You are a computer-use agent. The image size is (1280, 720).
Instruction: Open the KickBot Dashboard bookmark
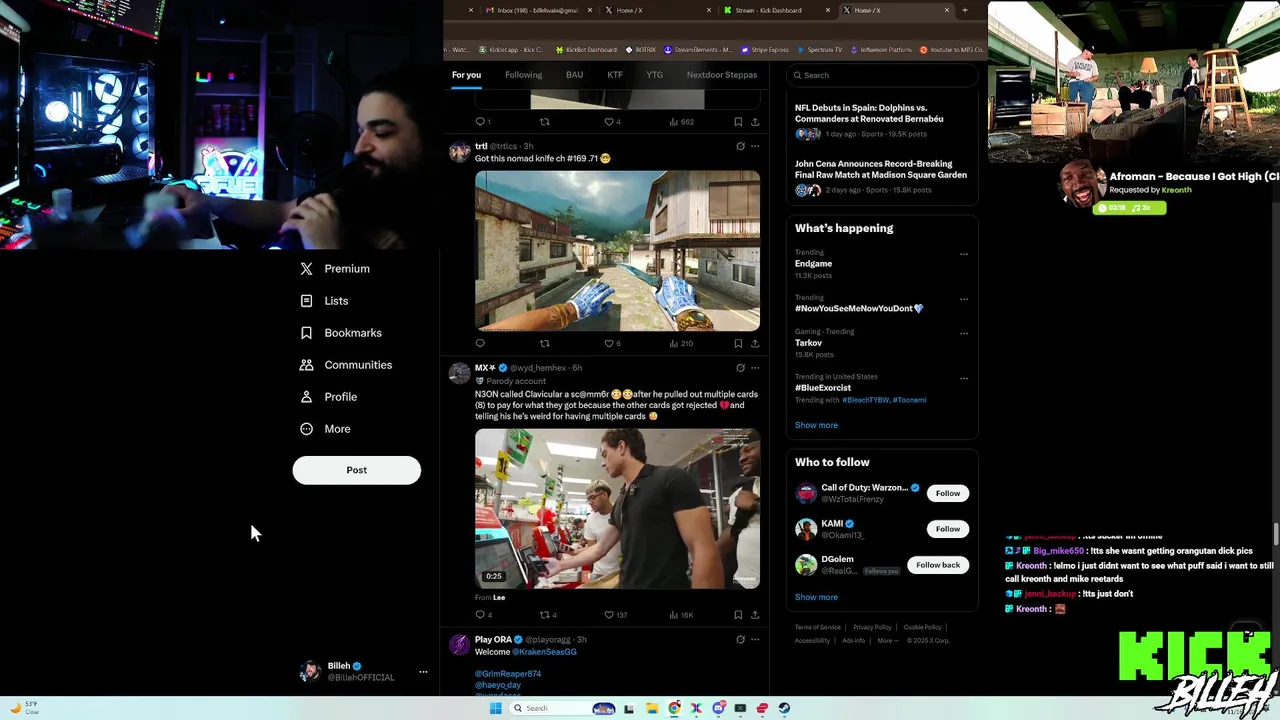click(x=584, y=49)
